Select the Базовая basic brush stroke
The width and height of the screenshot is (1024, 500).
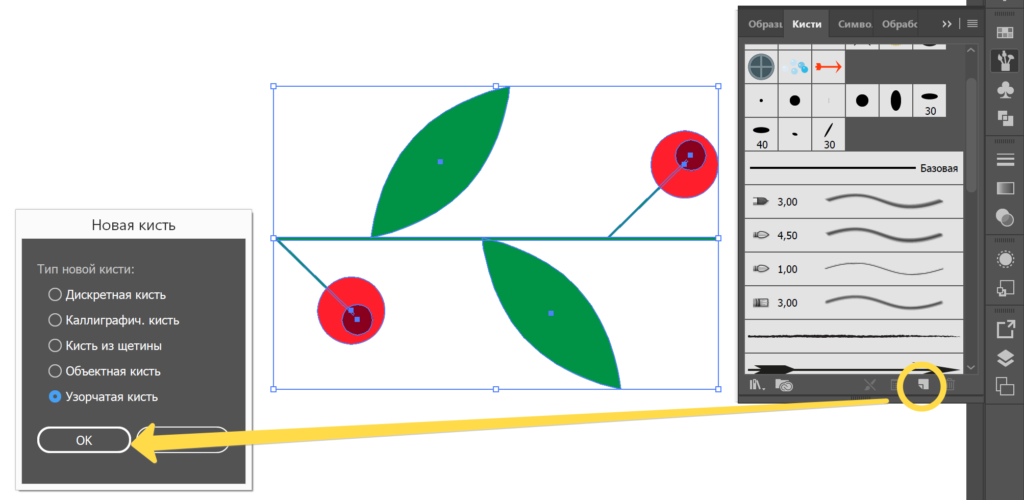855,169
